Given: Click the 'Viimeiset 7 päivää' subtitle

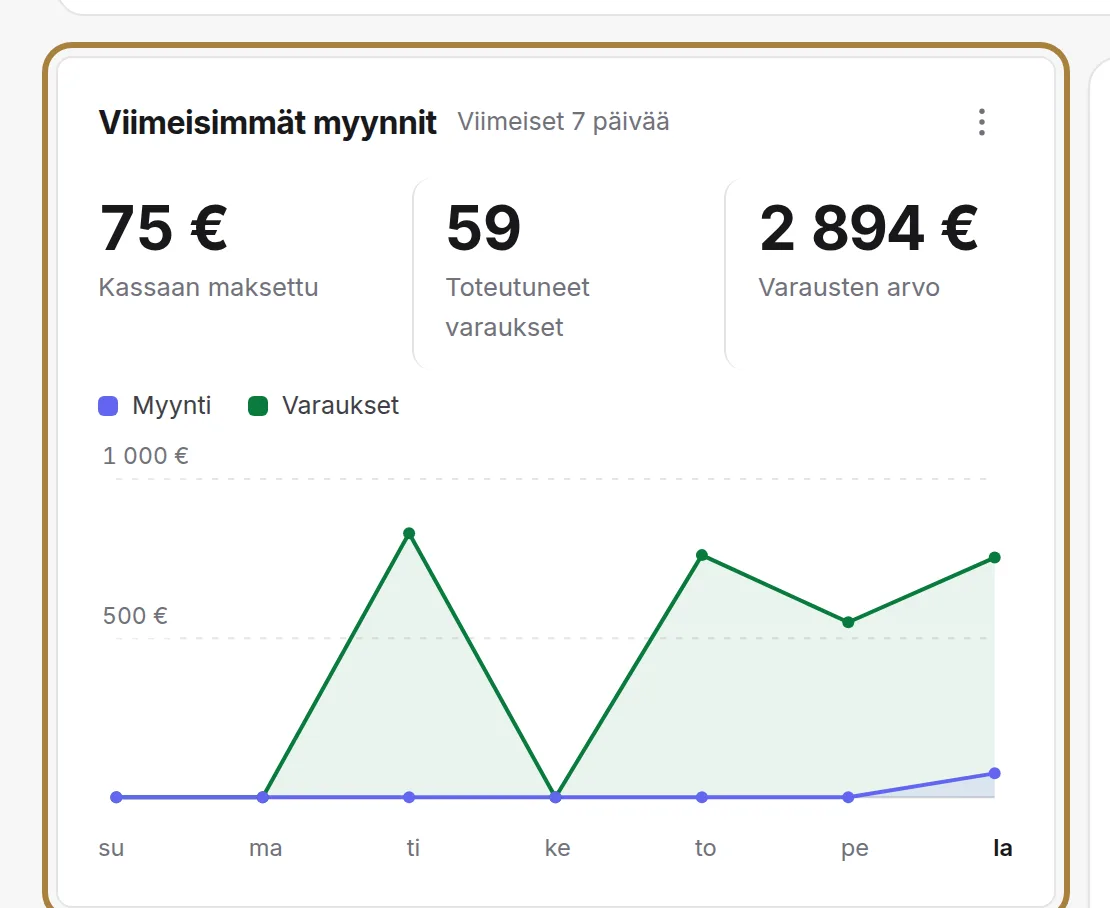Looking at the screenshot, I should [563, 122].
